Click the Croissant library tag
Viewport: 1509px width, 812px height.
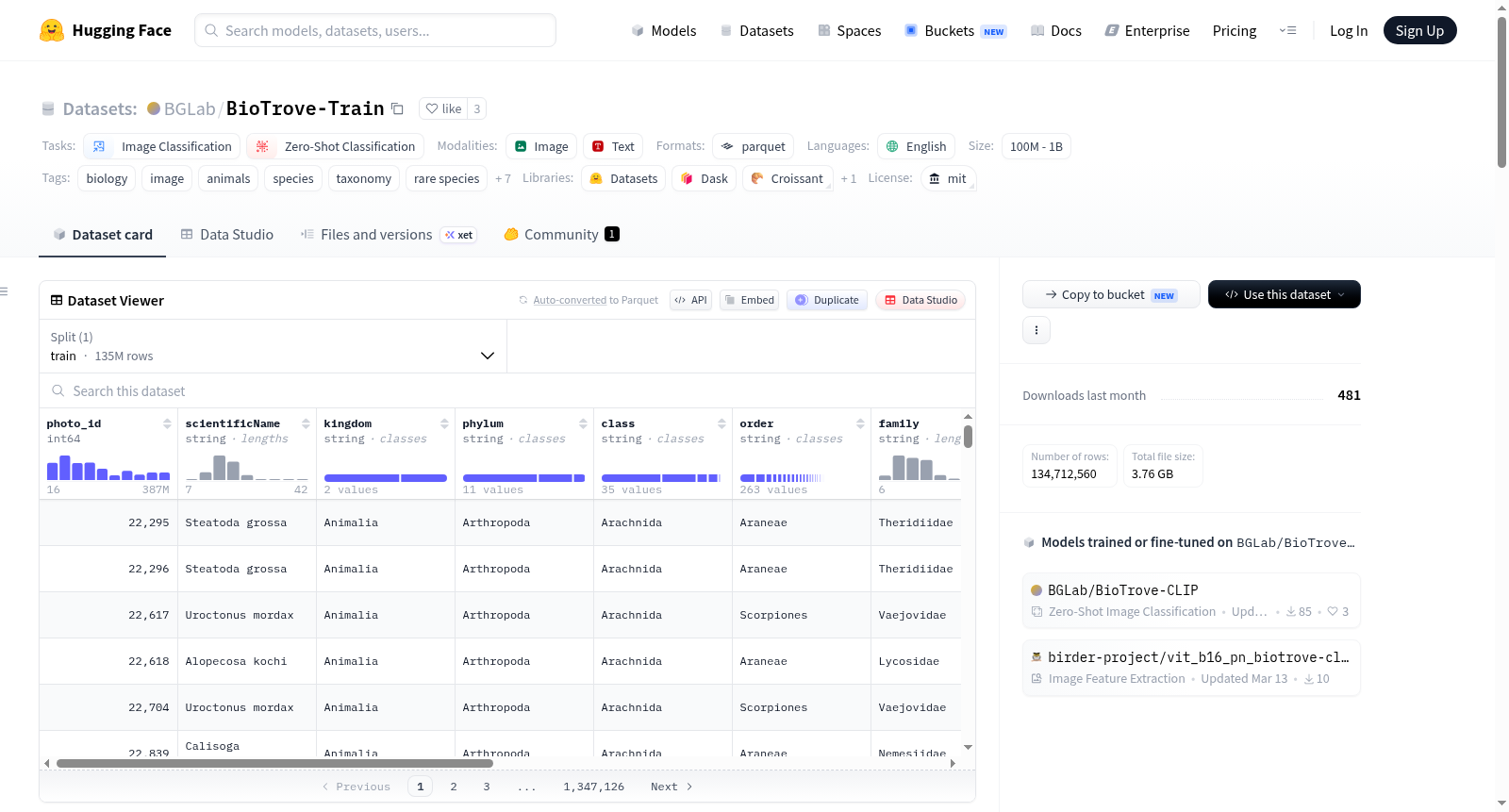tap(787, 178)
